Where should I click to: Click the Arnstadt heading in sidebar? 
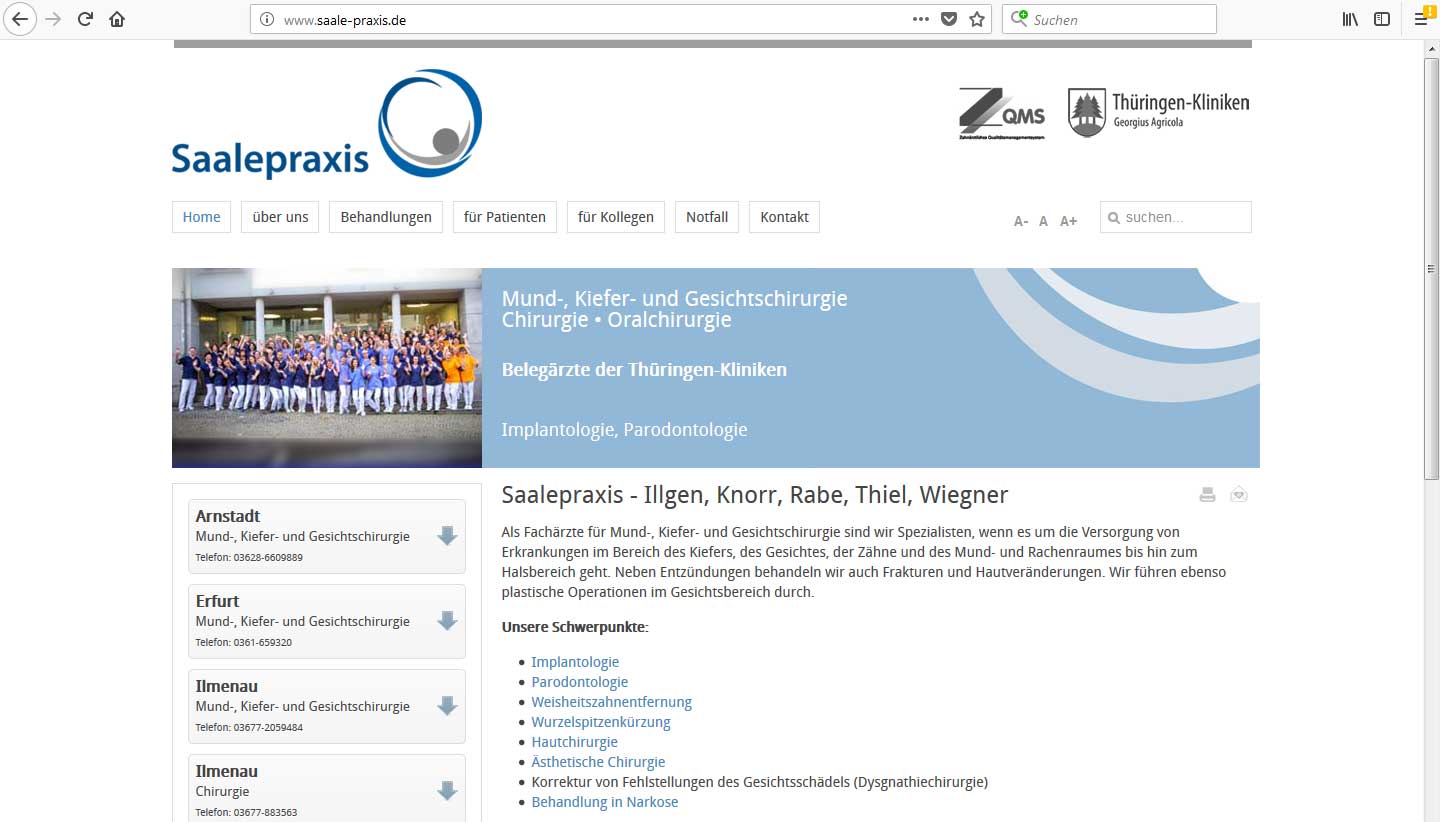tap(228, 517)
